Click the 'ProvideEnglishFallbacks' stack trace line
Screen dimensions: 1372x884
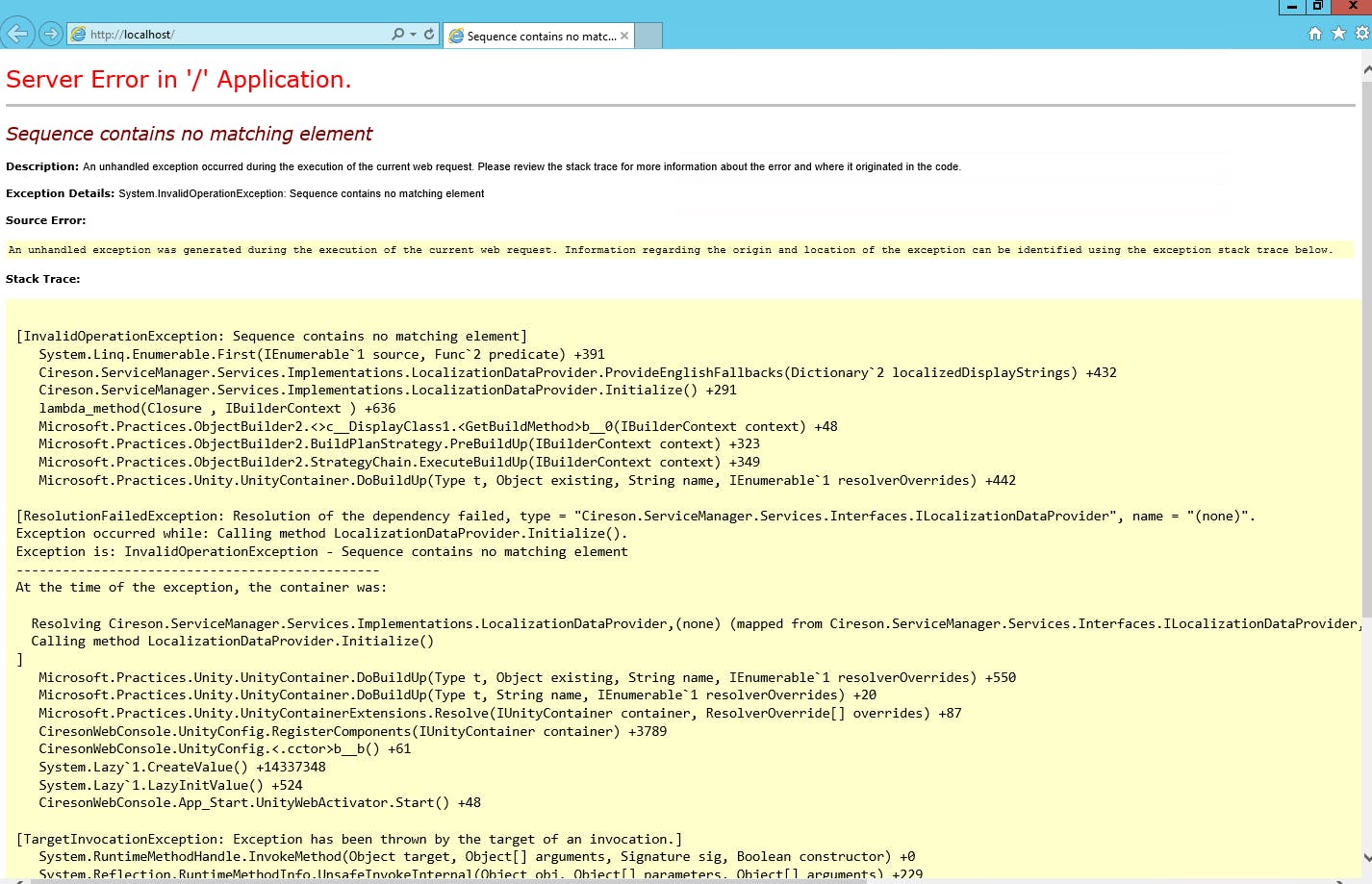pyautogui.click(x=577, y=372)
